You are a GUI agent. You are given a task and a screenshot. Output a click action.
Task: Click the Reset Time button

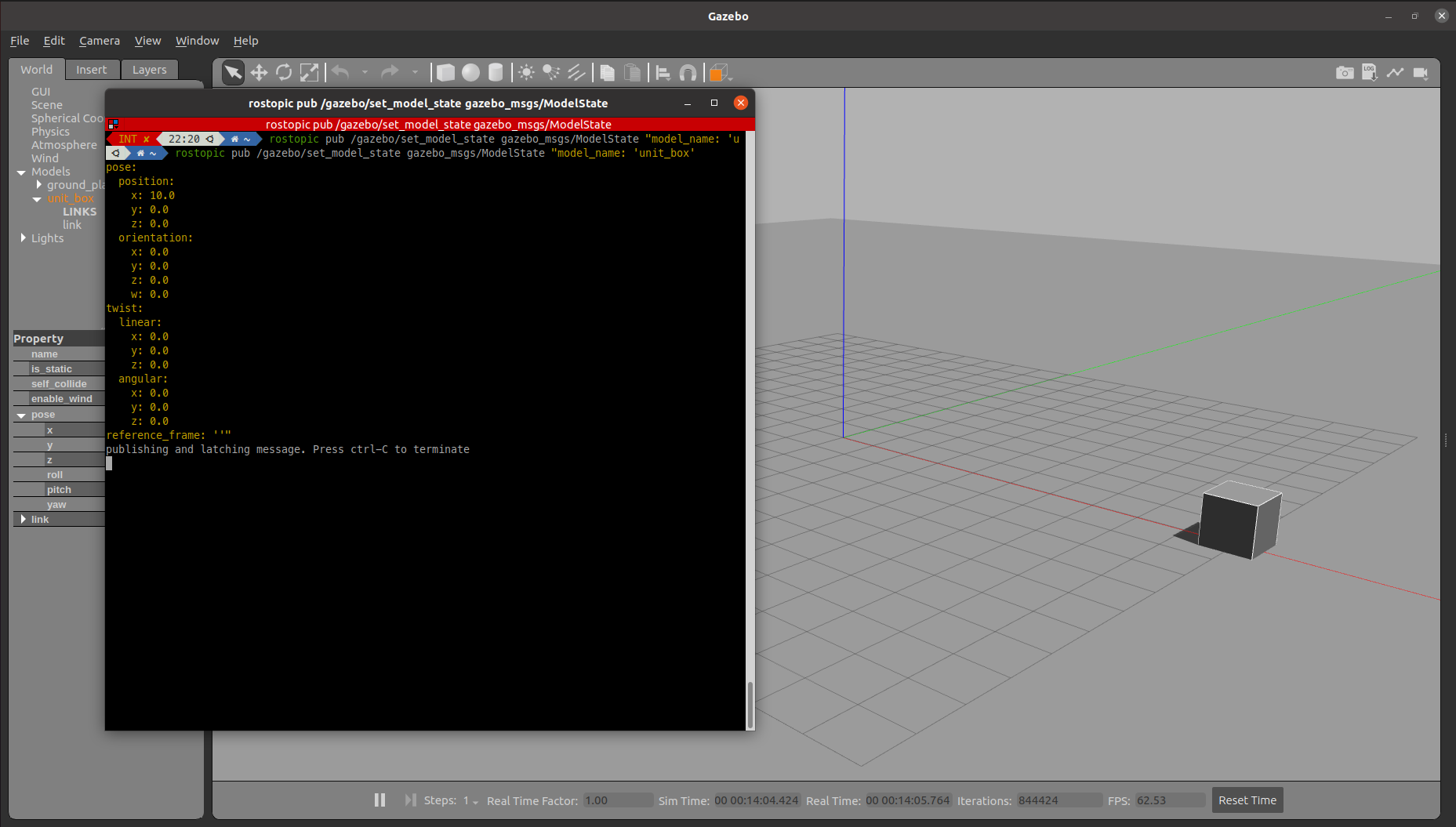click(x=1247, y=800)
